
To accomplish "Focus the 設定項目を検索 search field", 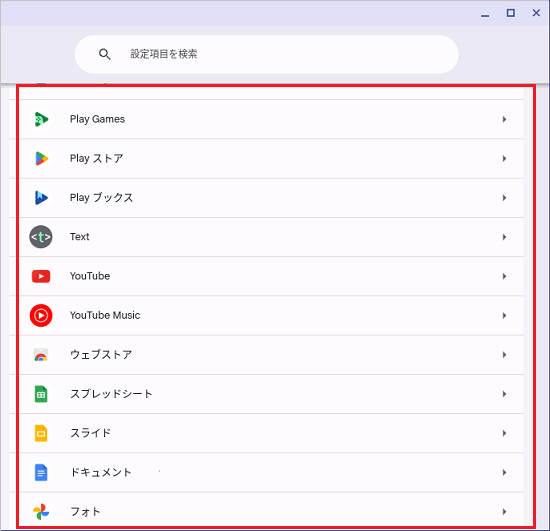I will tap(267, 54).
